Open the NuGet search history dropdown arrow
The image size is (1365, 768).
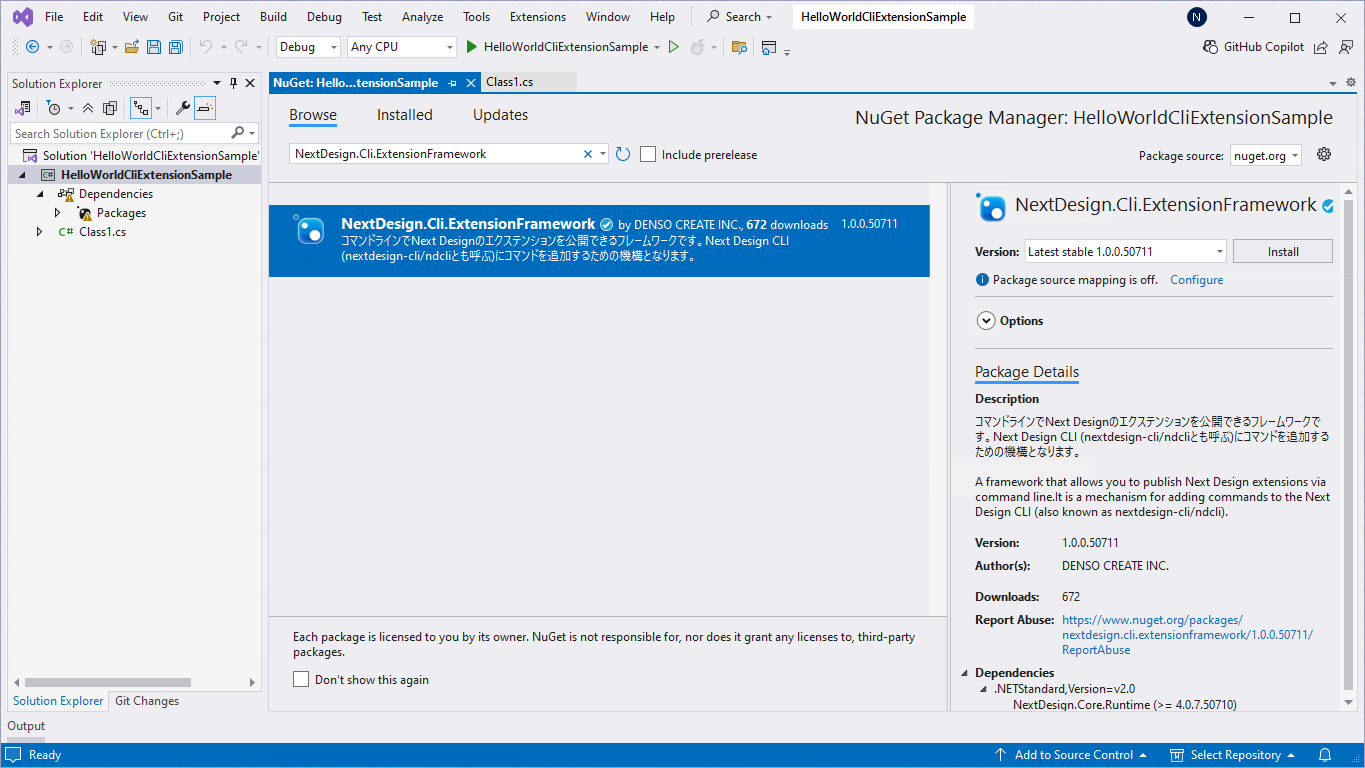[x=602, y=154]
